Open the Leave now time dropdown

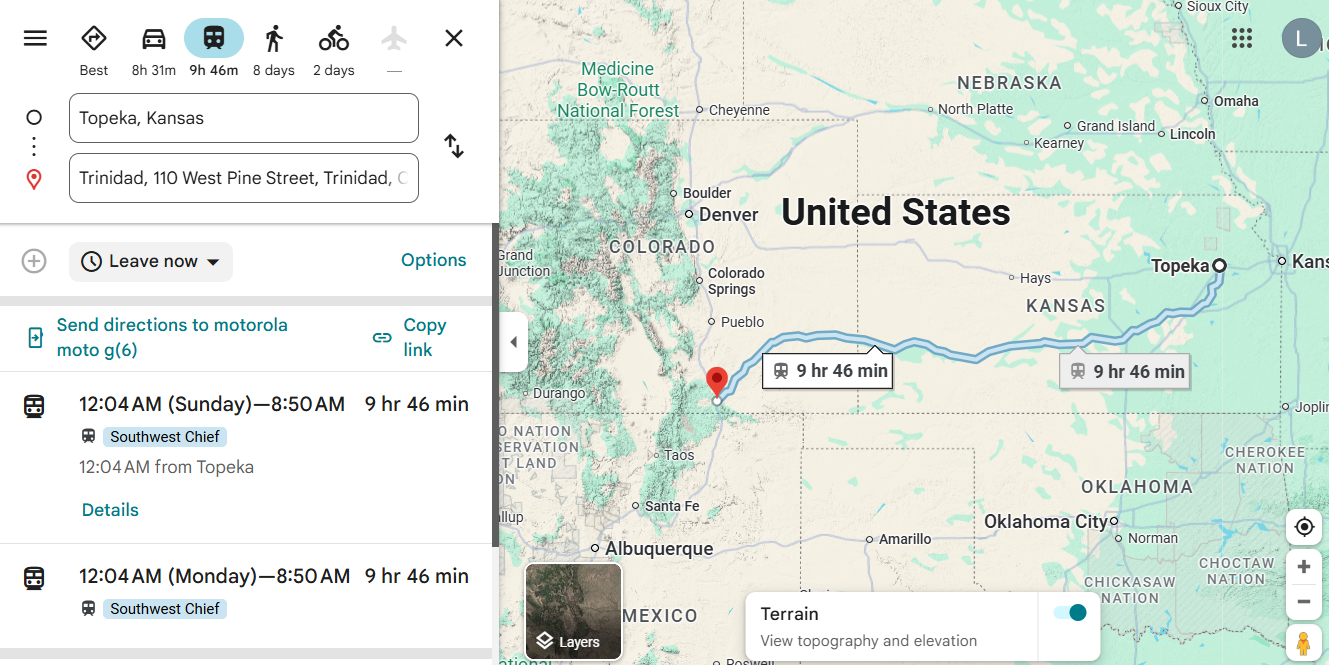pos(151,261)
